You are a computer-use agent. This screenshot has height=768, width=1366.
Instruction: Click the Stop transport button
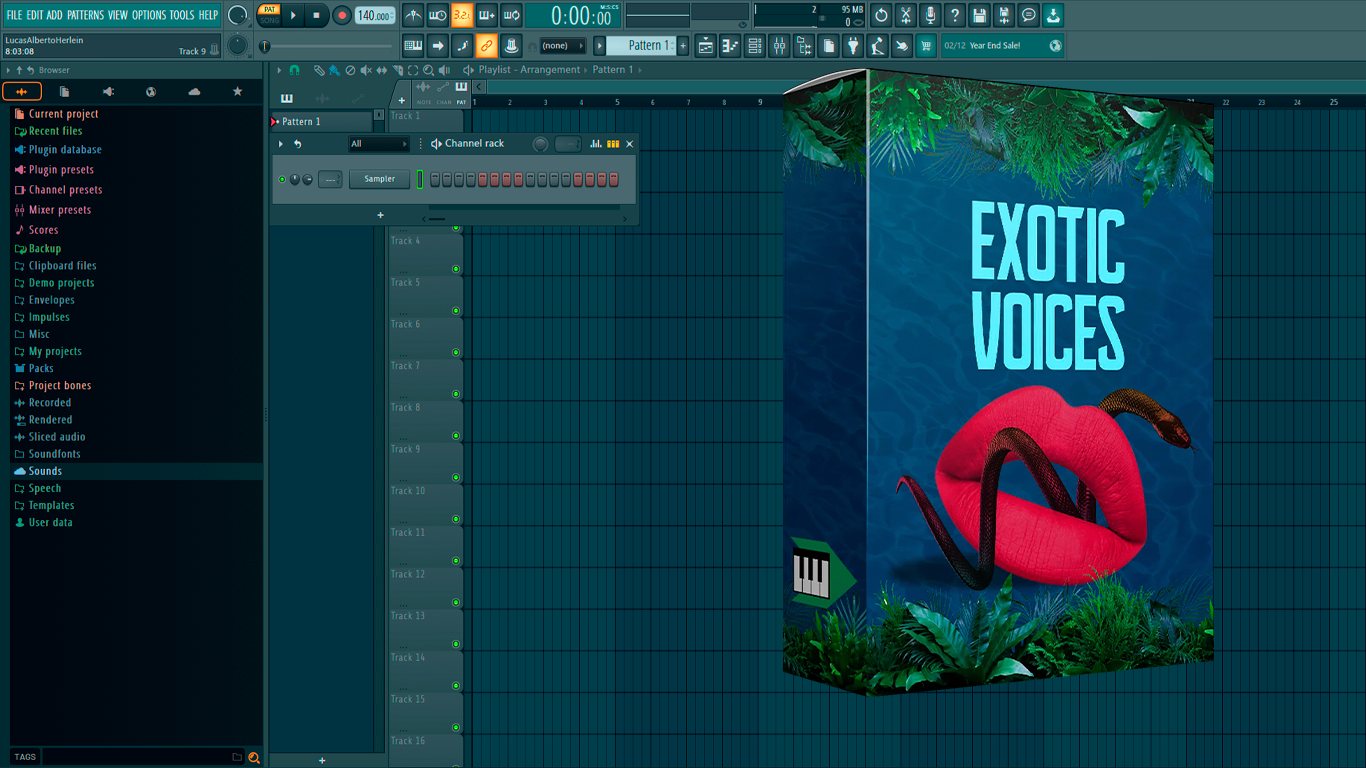click(317, 15)
